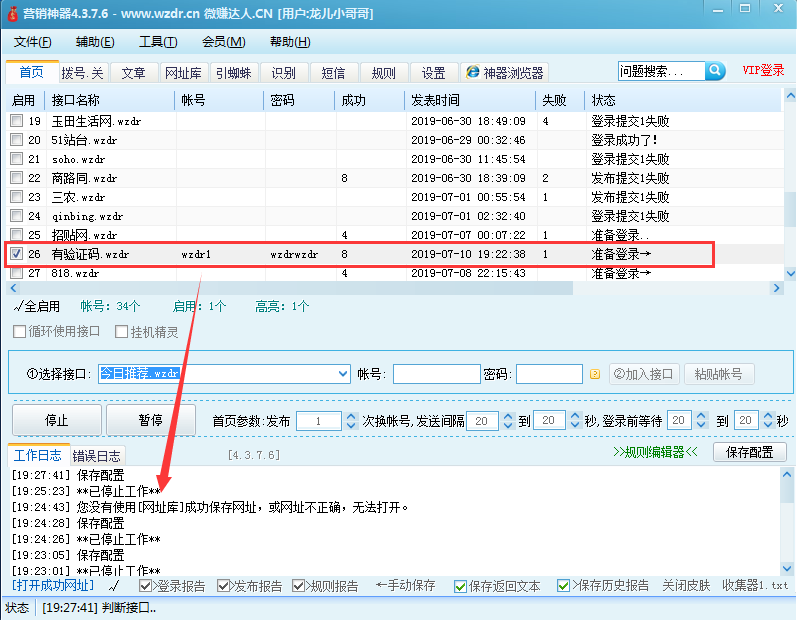The width and height of the screenshot is (797, 620).
Task: Click 关闭皮肤 in the bottom bar
Action: click(686, 585)
